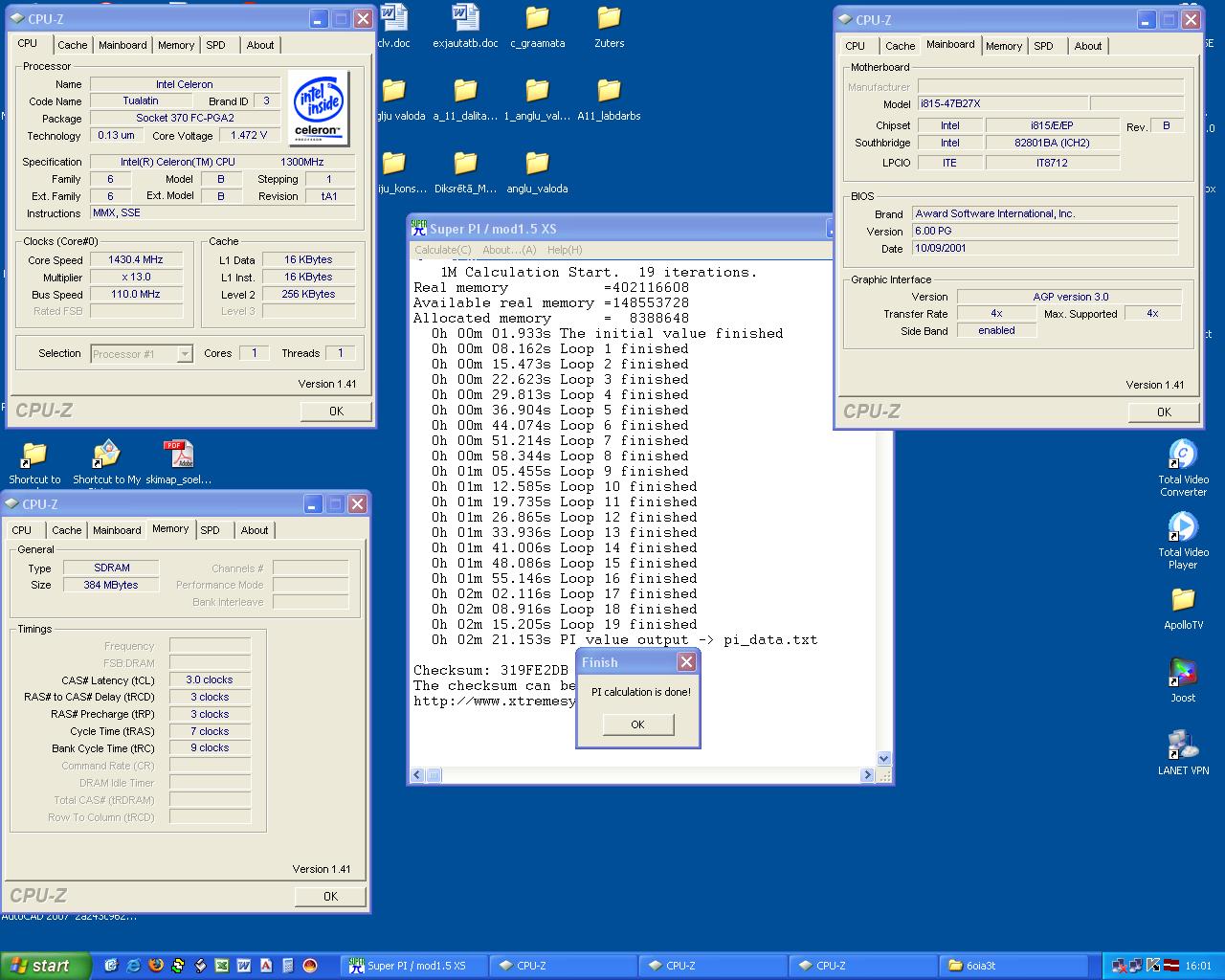Screen dimensions: 1225x980
Task: Click the Core Speed value 1430.4 MHz
Action: [136, 259]
